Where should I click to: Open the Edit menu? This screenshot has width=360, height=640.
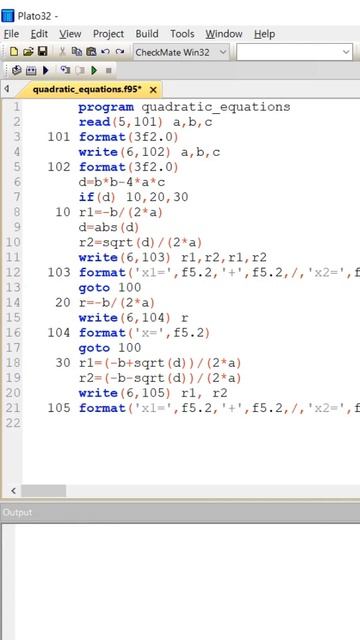(x=39, y=34)
